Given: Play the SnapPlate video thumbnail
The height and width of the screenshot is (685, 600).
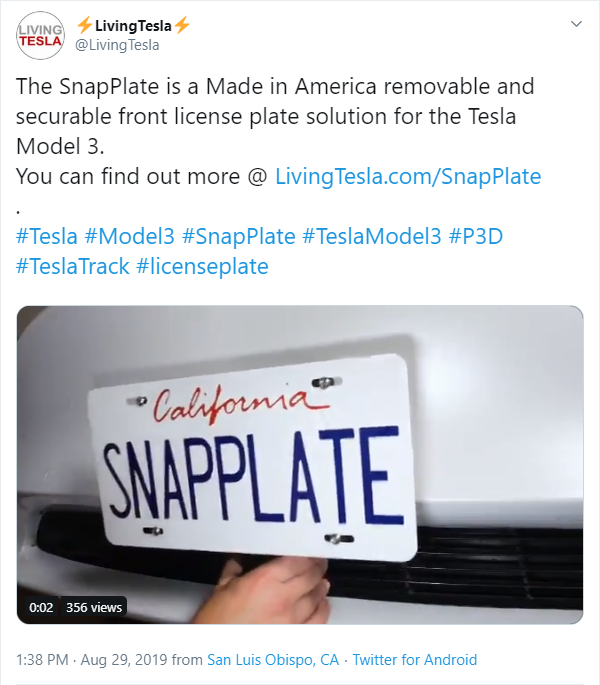Looking at the screenshot, I should pyautogui.click(x=300, y=464).
